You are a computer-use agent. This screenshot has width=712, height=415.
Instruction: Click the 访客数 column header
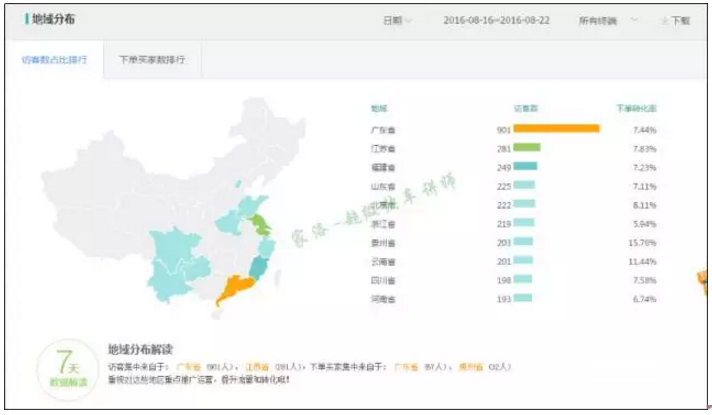(x=526, y=107)
